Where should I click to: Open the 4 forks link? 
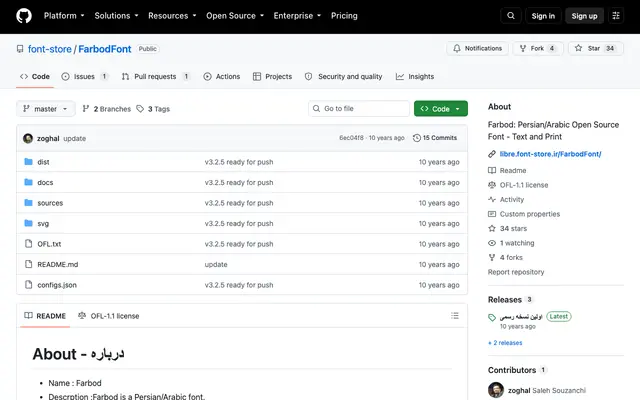point(511,258)
